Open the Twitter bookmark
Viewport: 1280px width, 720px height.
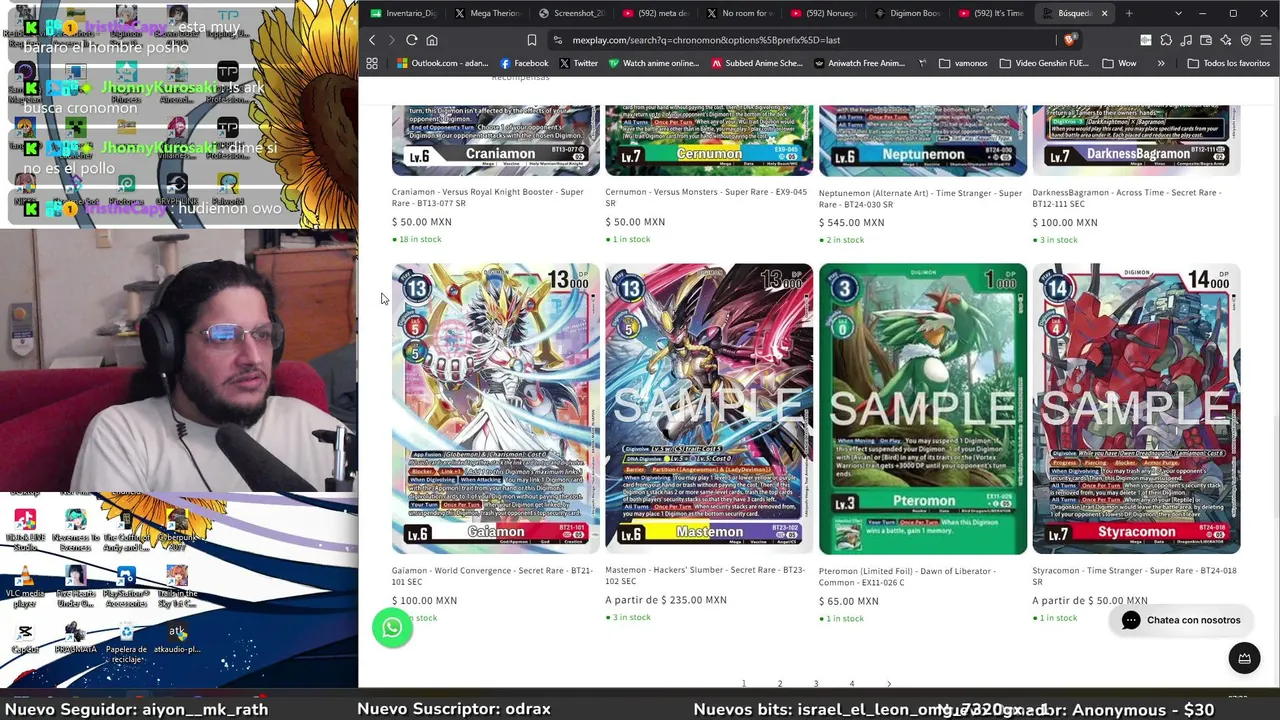coord(578,63)
